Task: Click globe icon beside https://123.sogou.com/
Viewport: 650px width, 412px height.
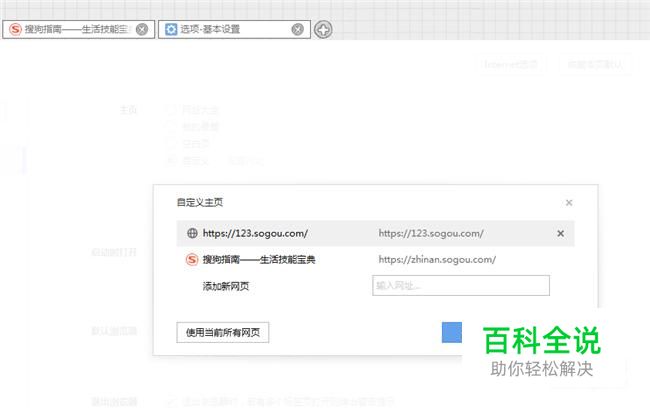Action: 192,233
